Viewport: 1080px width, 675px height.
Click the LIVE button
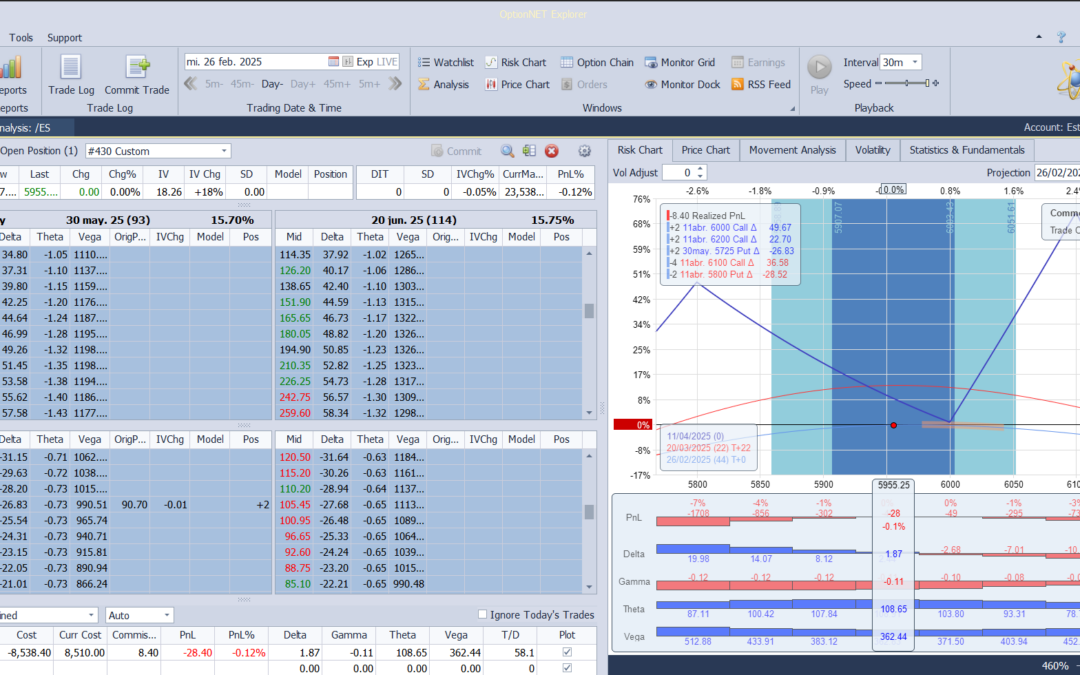point(387,62)
